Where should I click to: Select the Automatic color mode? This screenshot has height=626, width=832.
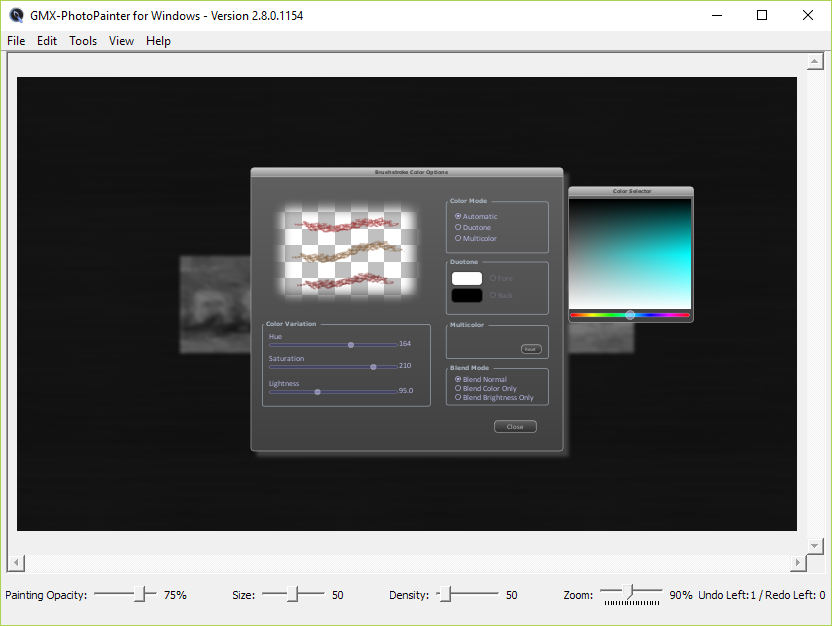coord(458,217)
